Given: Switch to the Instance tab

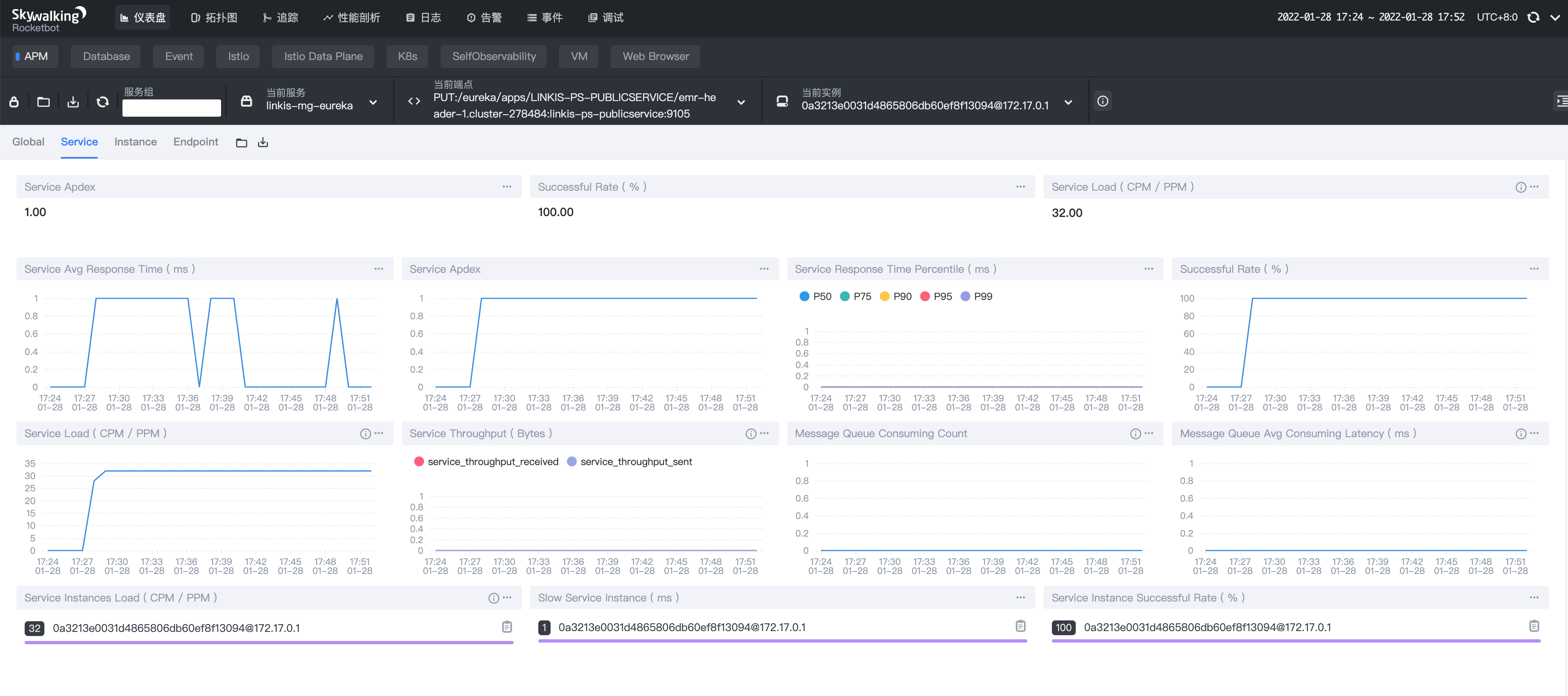Looking at the screenshot, I should pos(135,142).
